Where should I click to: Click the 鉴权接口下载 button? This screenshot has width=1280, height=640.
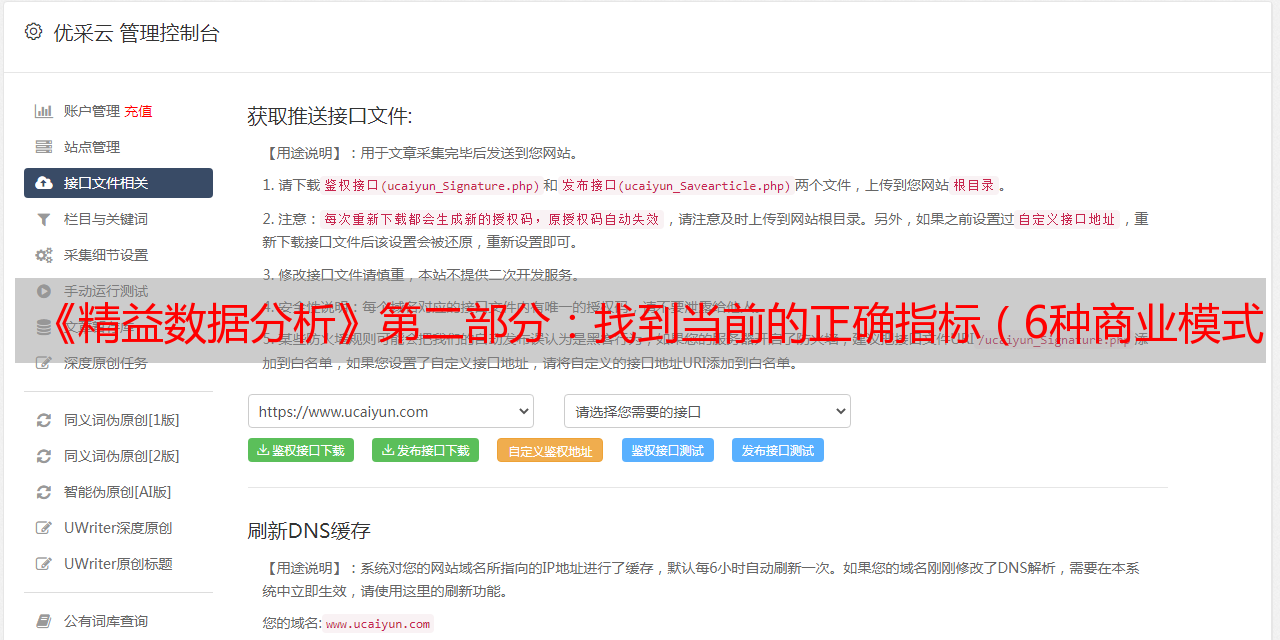(x=301, y=450)
